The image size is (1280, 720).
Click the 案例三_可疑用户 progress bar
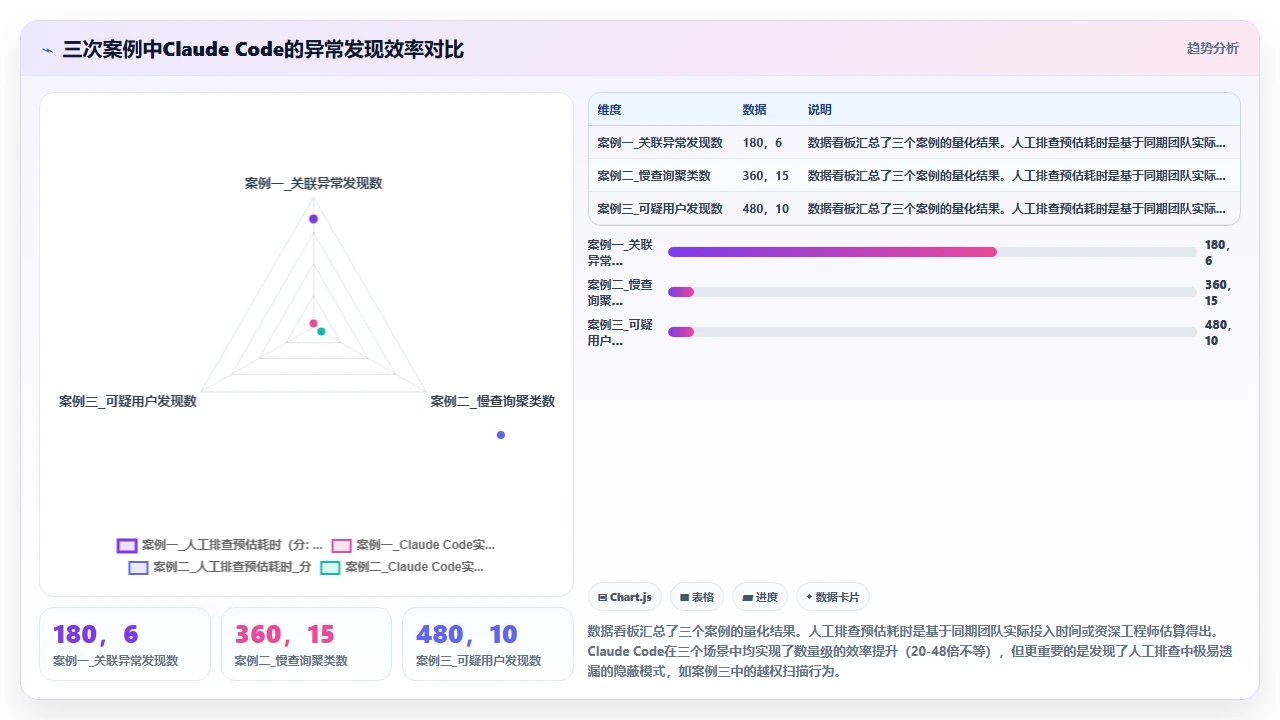click(x=932, y=332)
